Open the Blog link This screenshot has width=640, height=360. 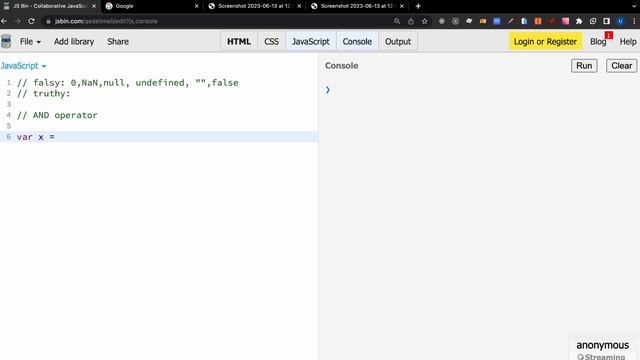pos(598,42)
